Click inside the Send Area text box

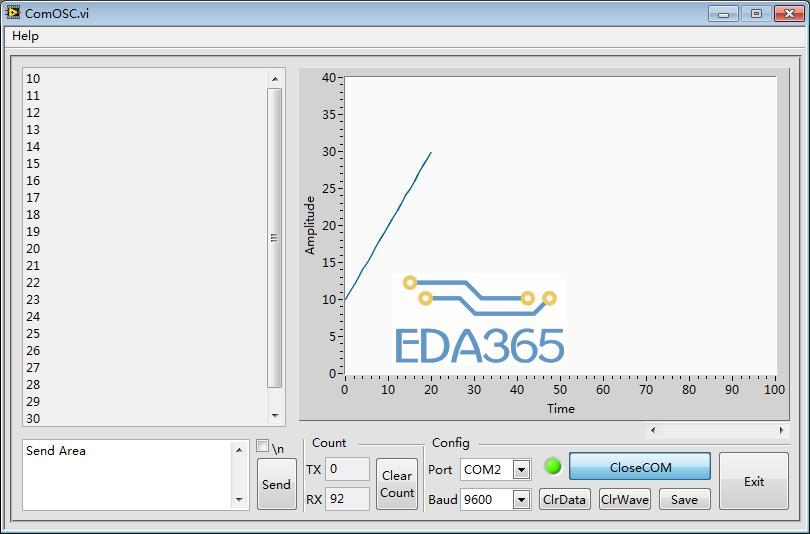(x=127, y=475)
